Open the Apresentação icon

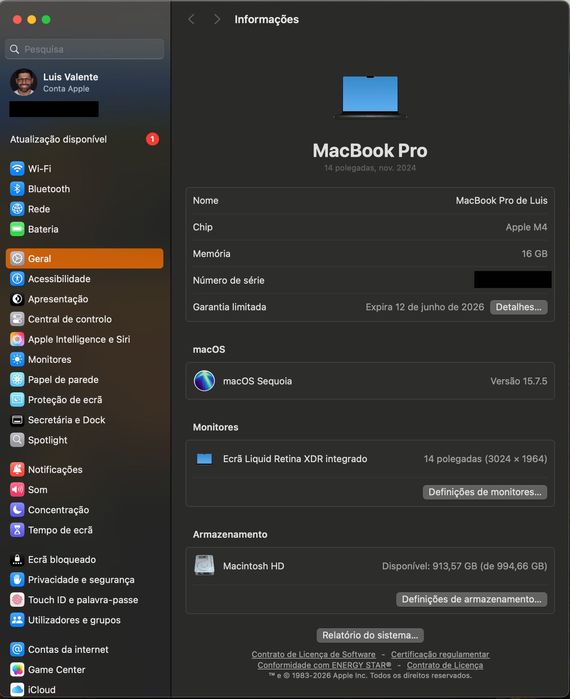(x=17, y=299)
